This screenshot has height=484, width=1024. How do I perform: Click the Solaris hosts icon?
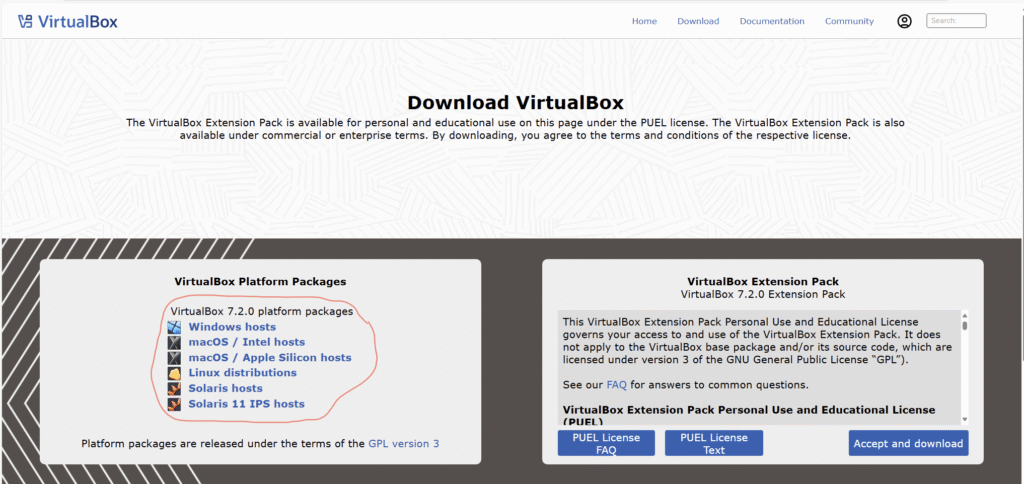[x=175, y=388]
